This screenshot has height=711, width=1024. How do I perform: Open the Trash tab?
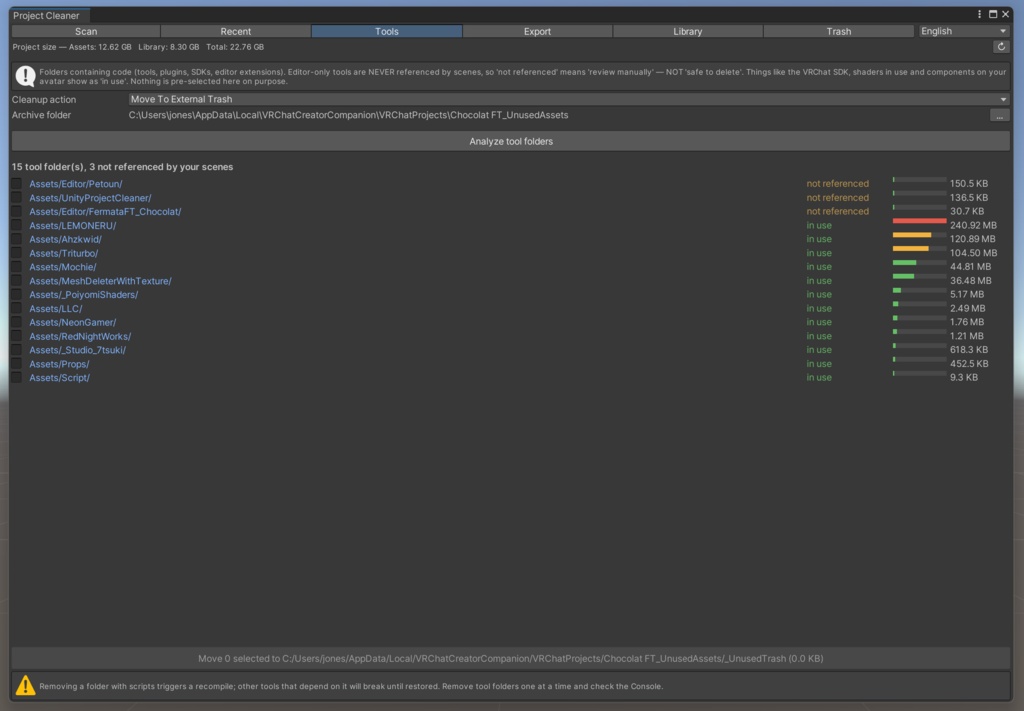[x=839, y=31]
